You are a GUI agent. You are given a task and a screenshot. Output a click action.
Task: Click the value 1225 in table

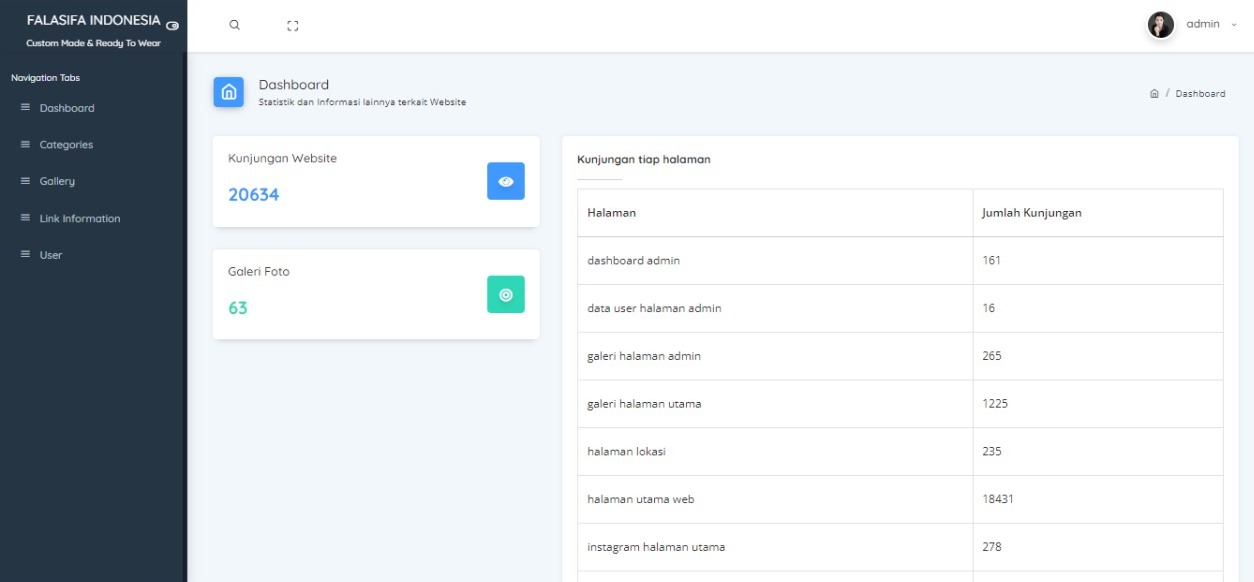pyautogui.click(x=995, y=404)
